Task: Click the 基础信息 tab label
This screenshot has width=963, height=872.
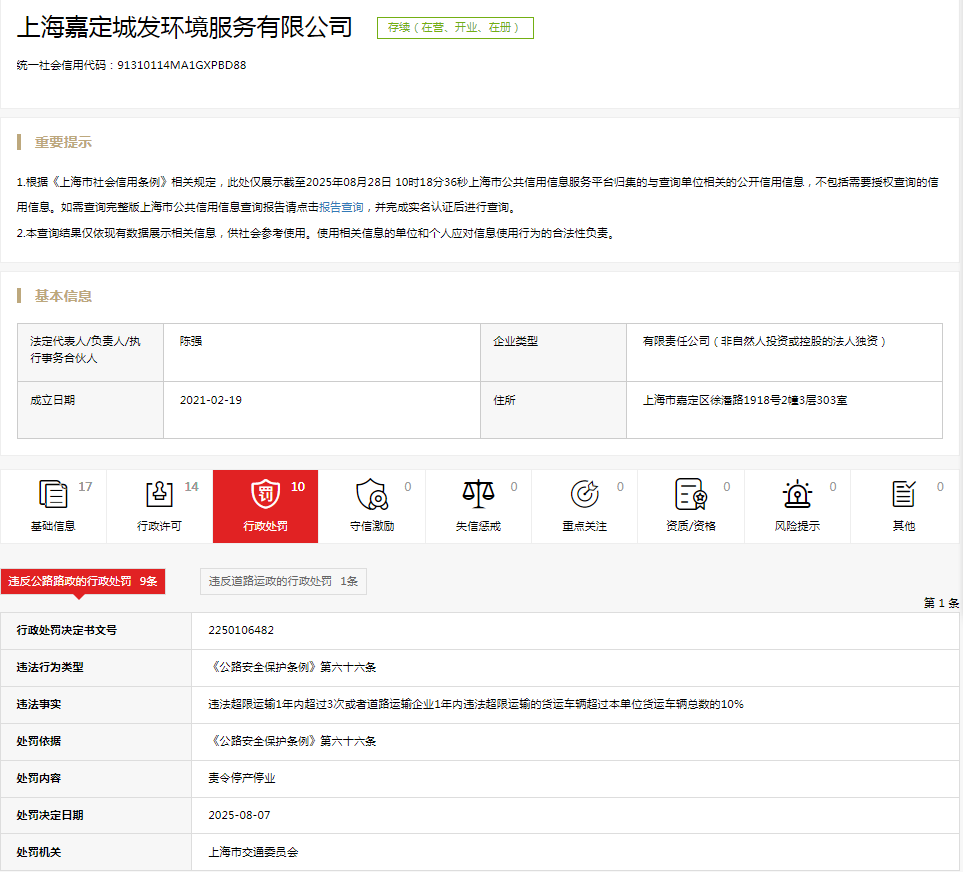Action: [53, 526]
